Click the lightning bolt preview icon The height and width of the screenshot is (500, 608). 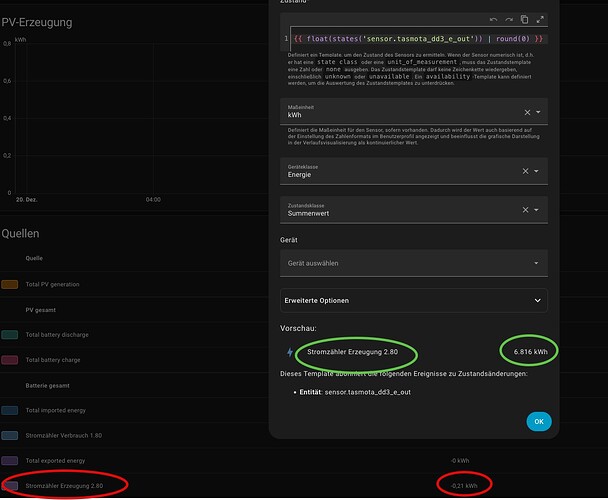click(290, 352)
